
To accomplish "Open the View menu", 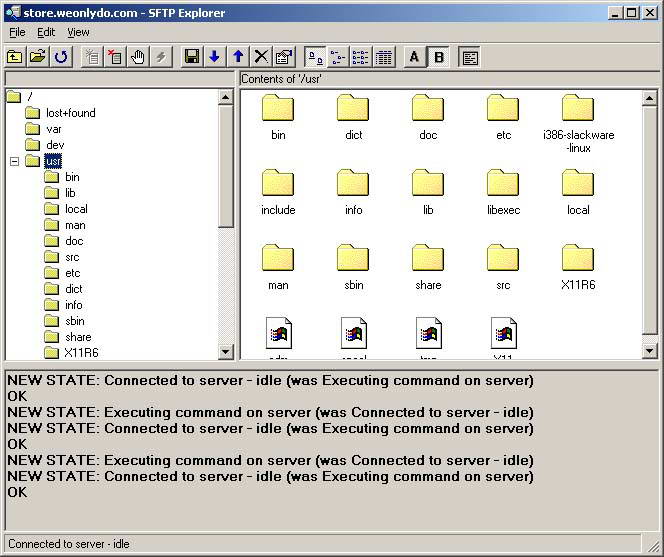I will coord(78,32).
